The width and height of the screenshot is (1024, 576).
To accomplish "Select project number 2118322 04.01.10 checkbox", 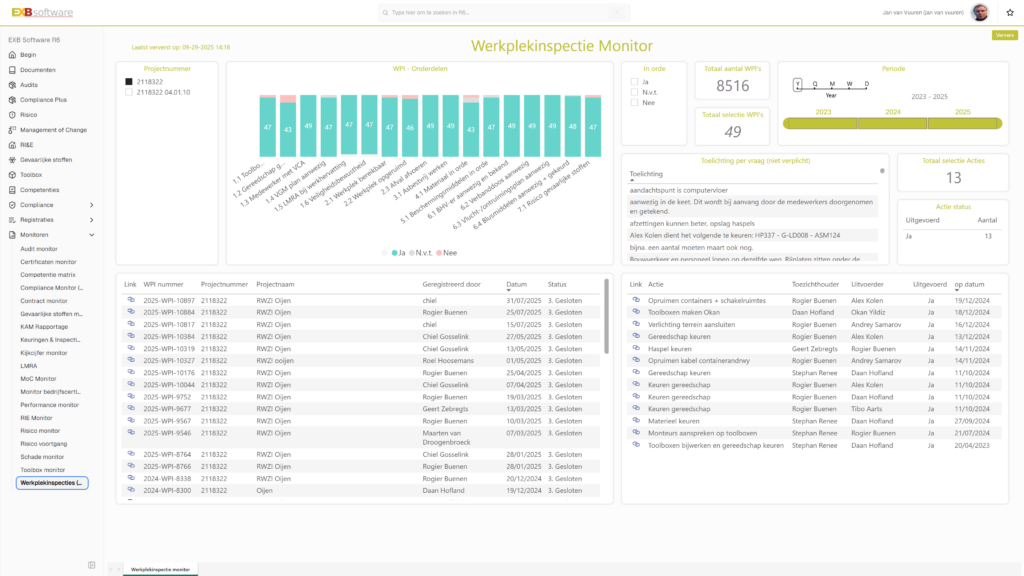I will (x=128, y=92).
